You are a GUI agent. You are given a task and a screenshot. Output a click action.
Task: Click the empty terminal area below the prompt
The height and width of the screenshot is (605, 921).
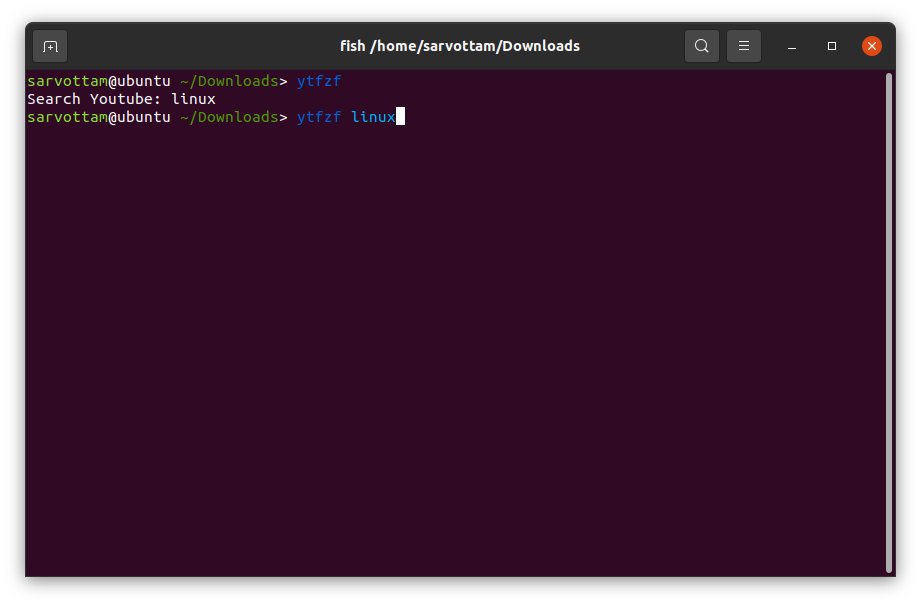coord(450,350)
